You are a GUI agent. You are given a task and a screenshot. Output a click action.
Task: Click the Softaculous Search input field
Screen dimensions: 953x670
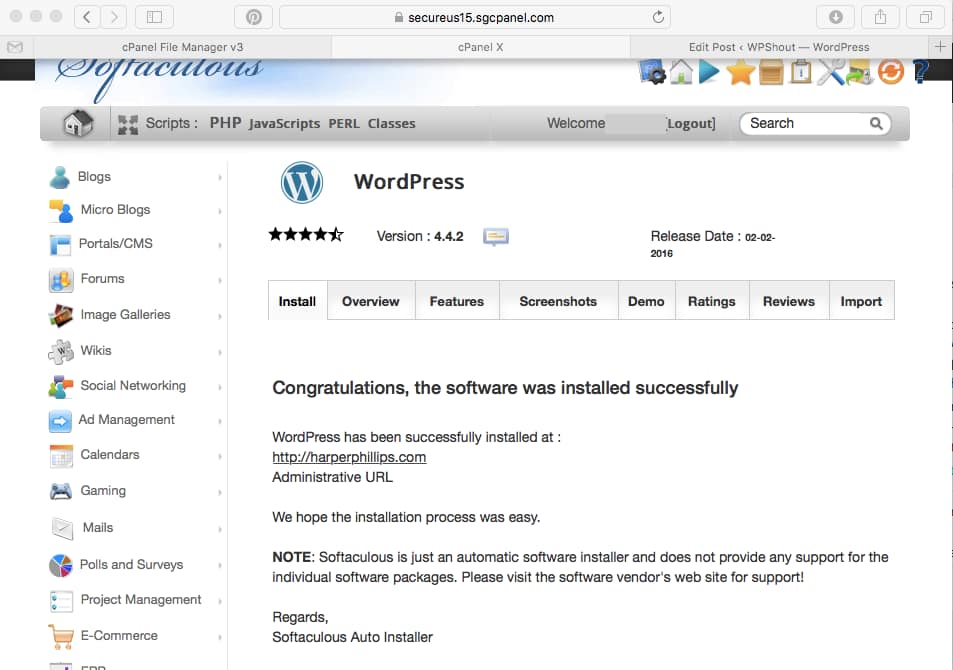pyautogui.click(x=805, y=124)
